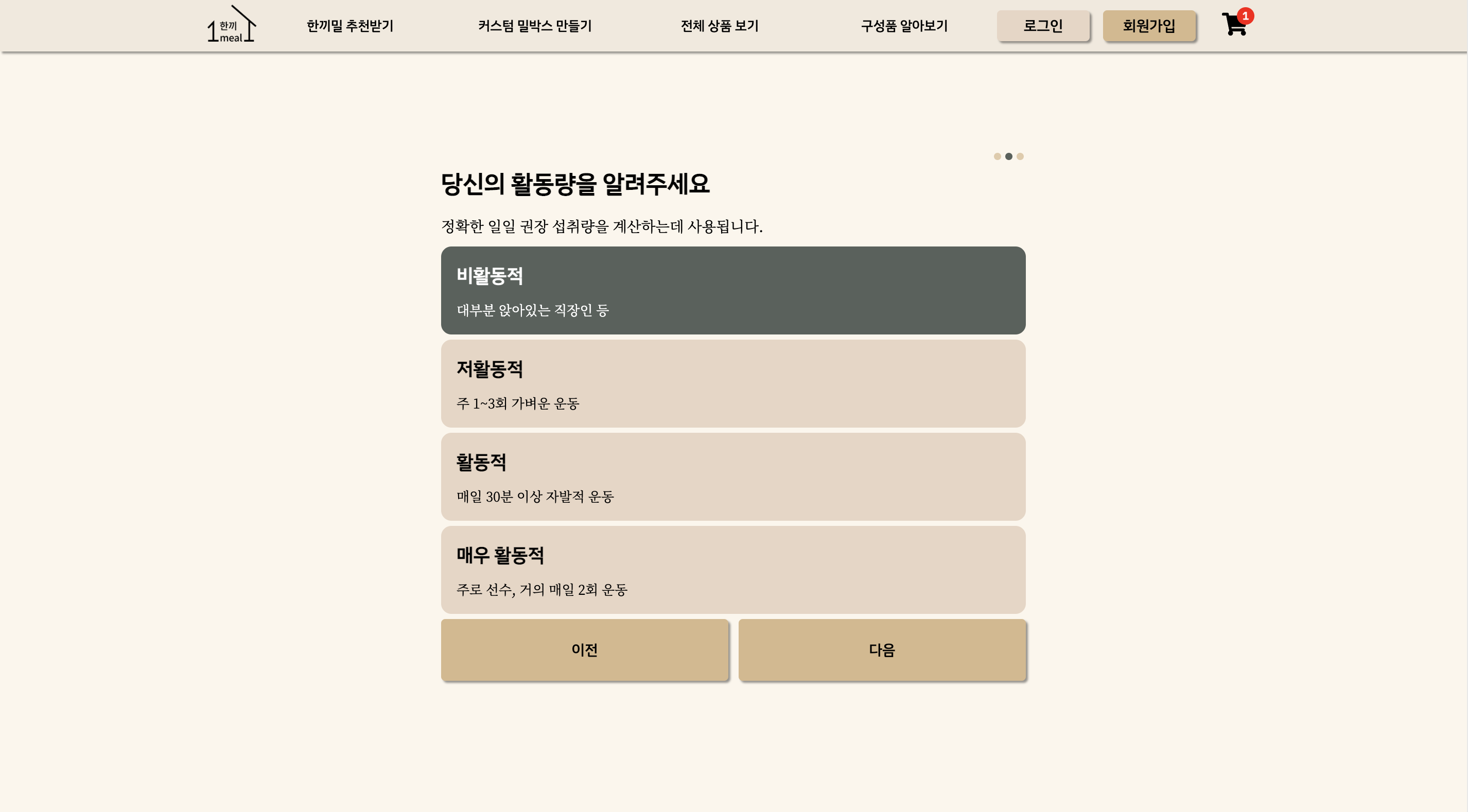Click the first step indicator dot
Viewport: 1468px width, 812px height.
998,156
